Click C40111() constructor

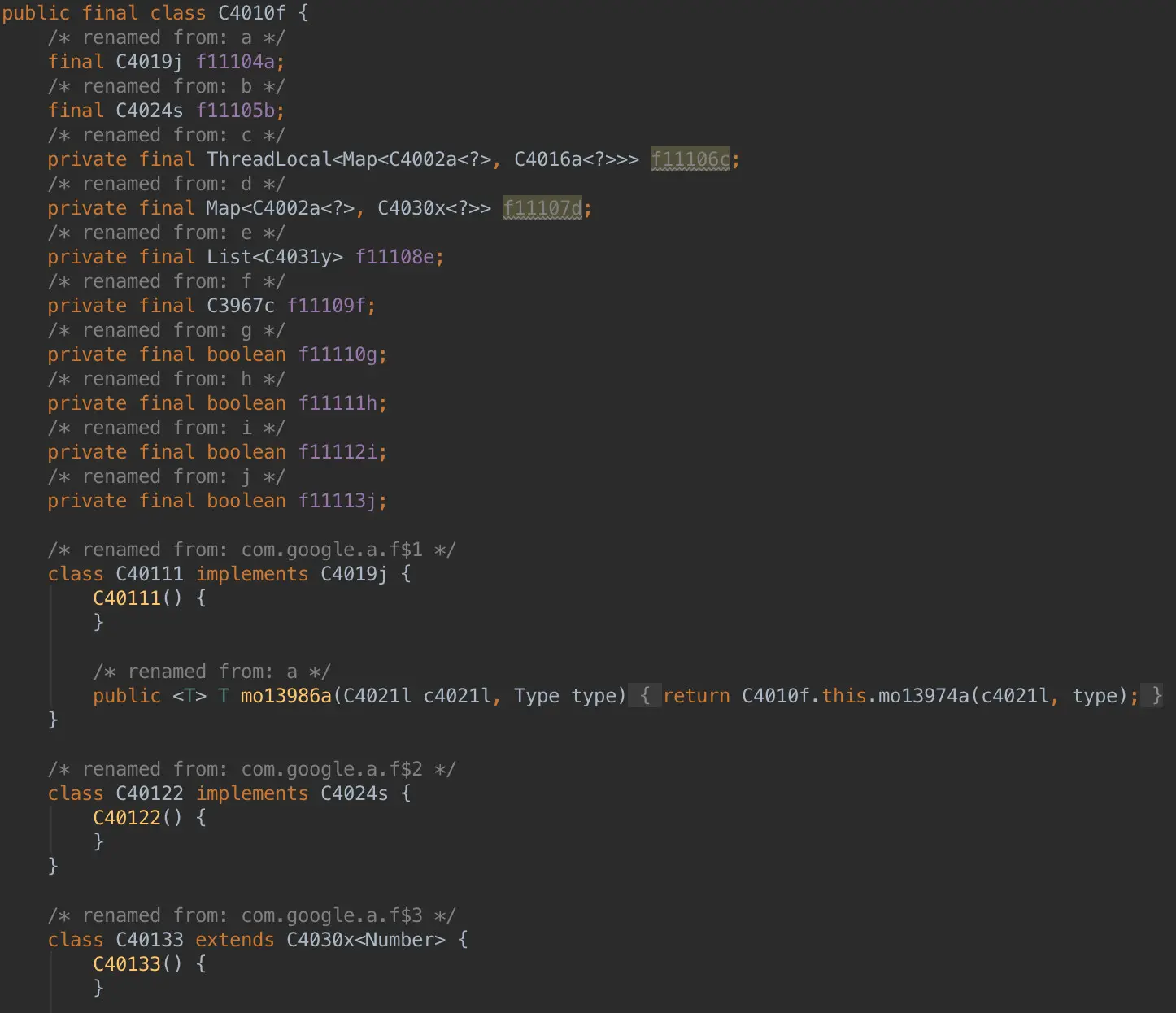tap(138, 598)
